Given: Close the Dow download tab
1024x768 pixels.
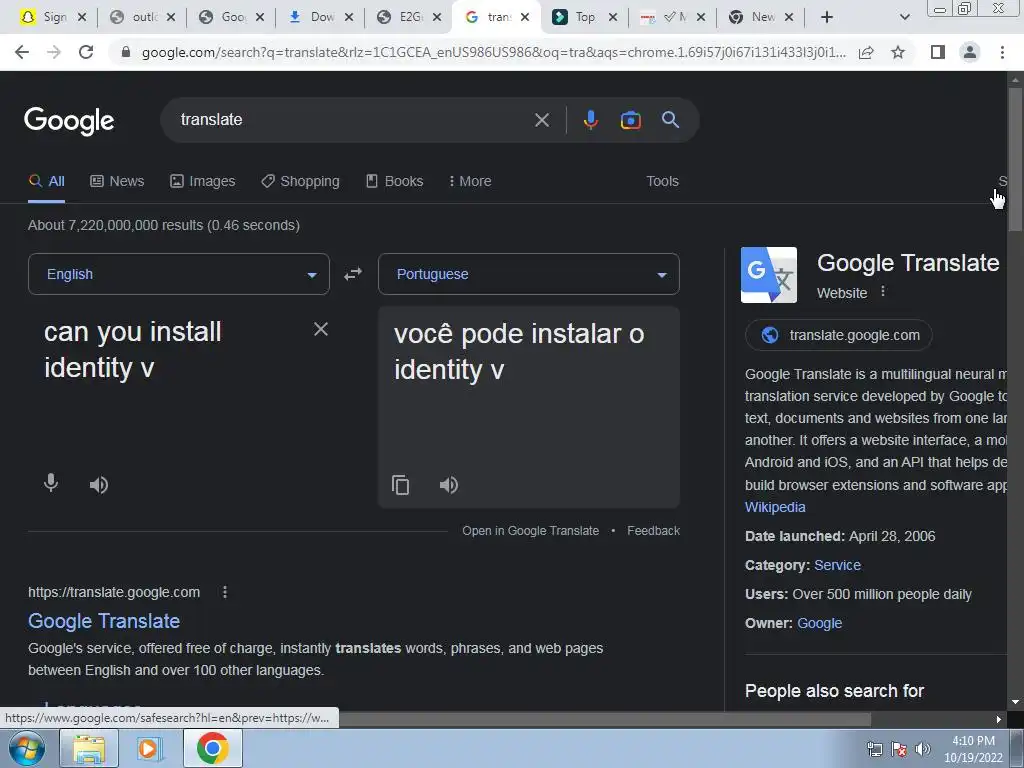Looking at the screenshot, I should [x=349, y=17].
